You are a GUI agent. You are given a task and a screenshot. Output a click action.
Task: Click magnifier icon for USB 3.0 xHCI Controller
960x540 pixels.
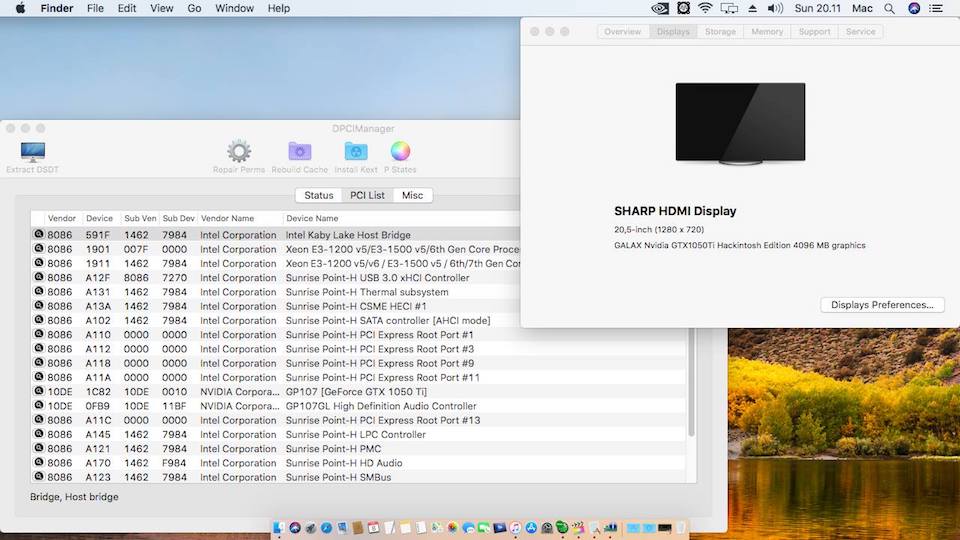click(x=39, y=277)
